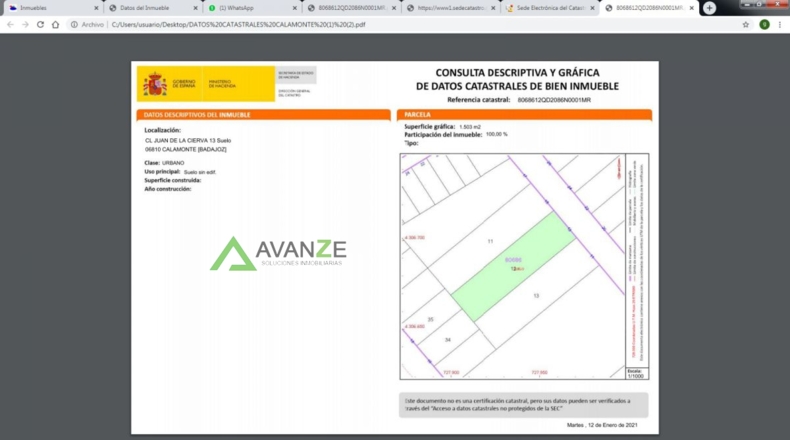The height and width of the screenshot is (440, 790).
Task: Click parcel number 11 on the map
Action: [490, 241]
